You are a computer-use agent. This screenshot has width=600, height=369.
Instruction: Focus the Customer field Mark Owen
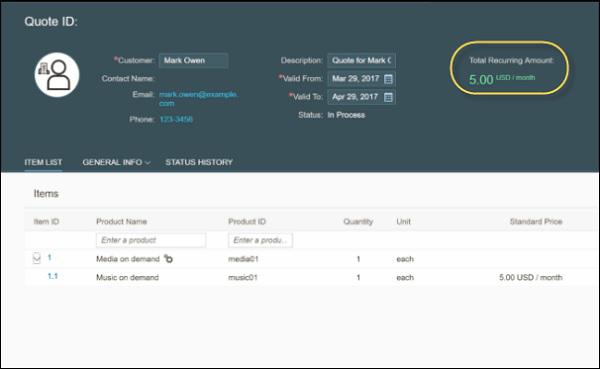click(x=194, y=60)
